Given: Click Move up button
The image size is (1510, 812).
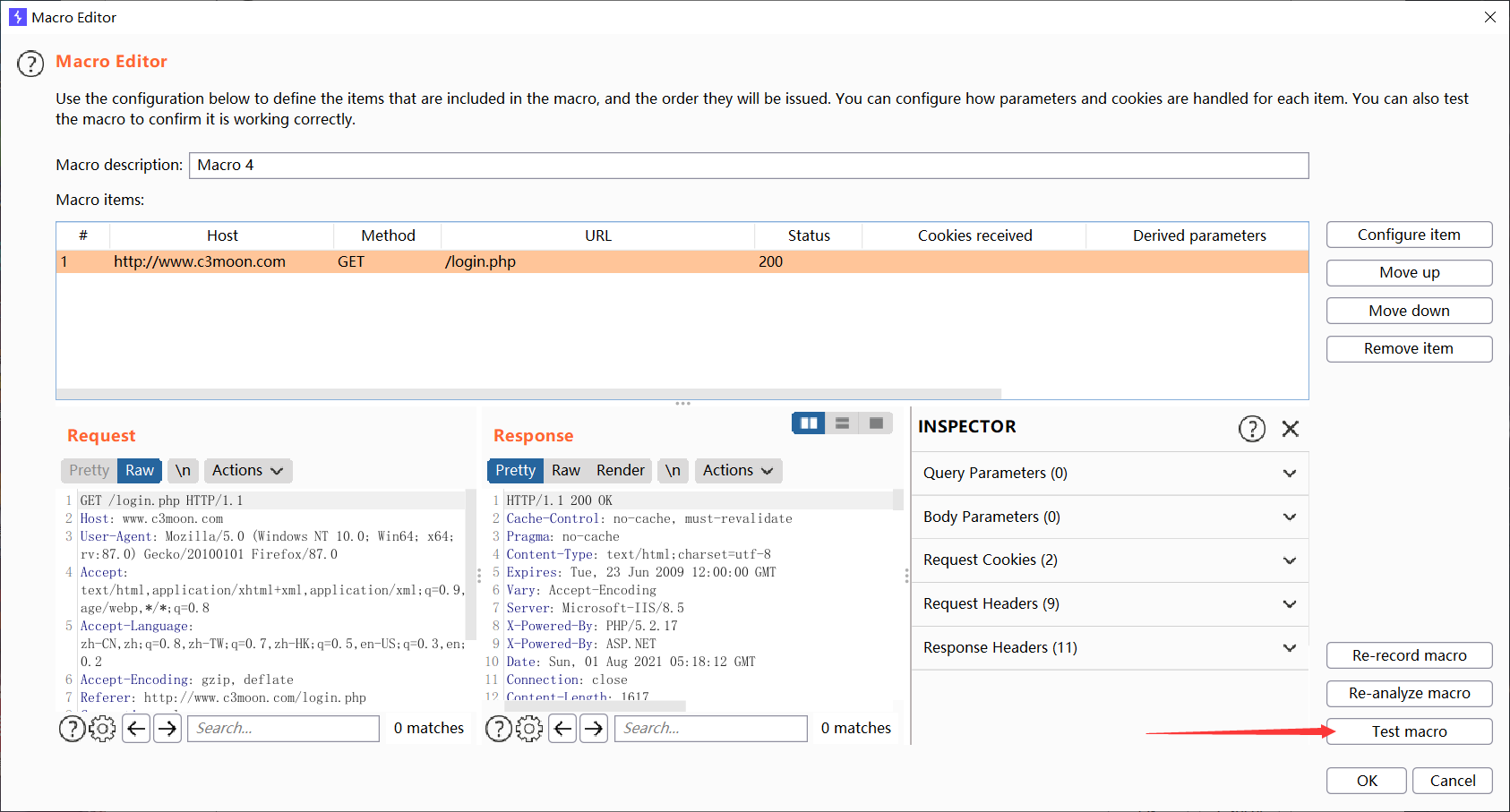Looking at the screenshot, I should [1409, 273].
